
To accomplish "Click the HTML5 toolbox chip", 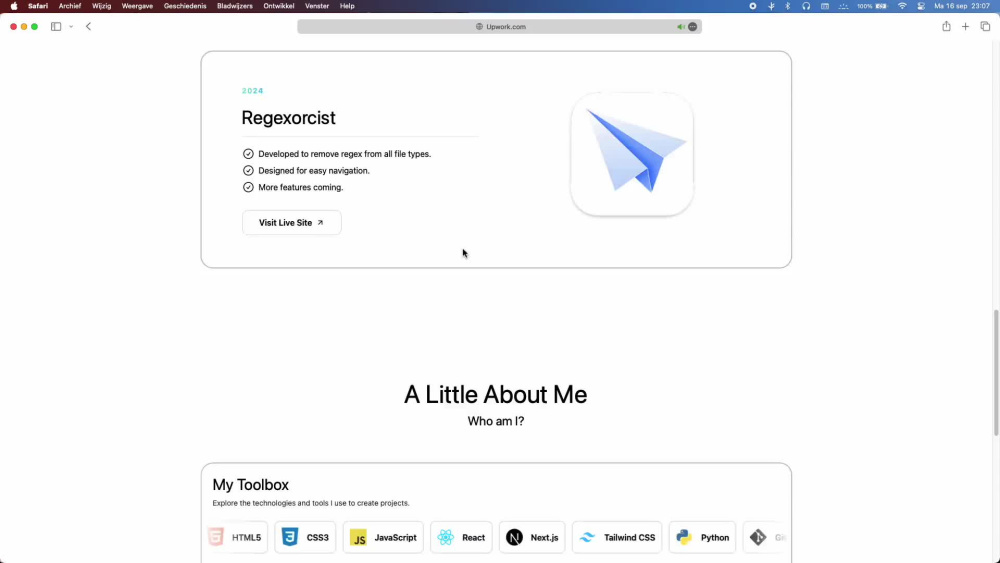I will coord(236,537).
